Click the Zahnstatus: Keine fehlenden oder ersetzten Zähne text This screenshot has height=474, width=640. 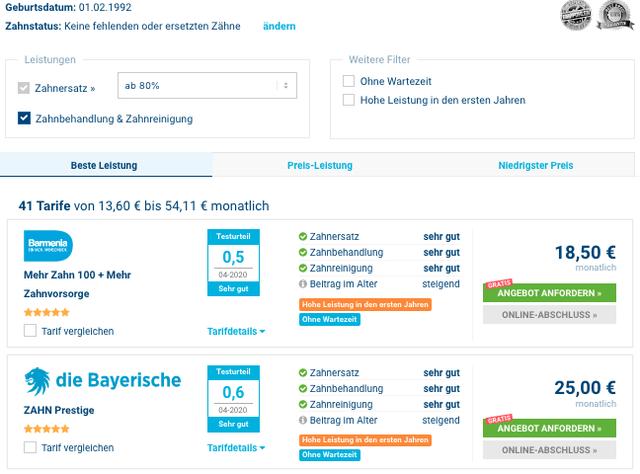[x=122, y=26]
